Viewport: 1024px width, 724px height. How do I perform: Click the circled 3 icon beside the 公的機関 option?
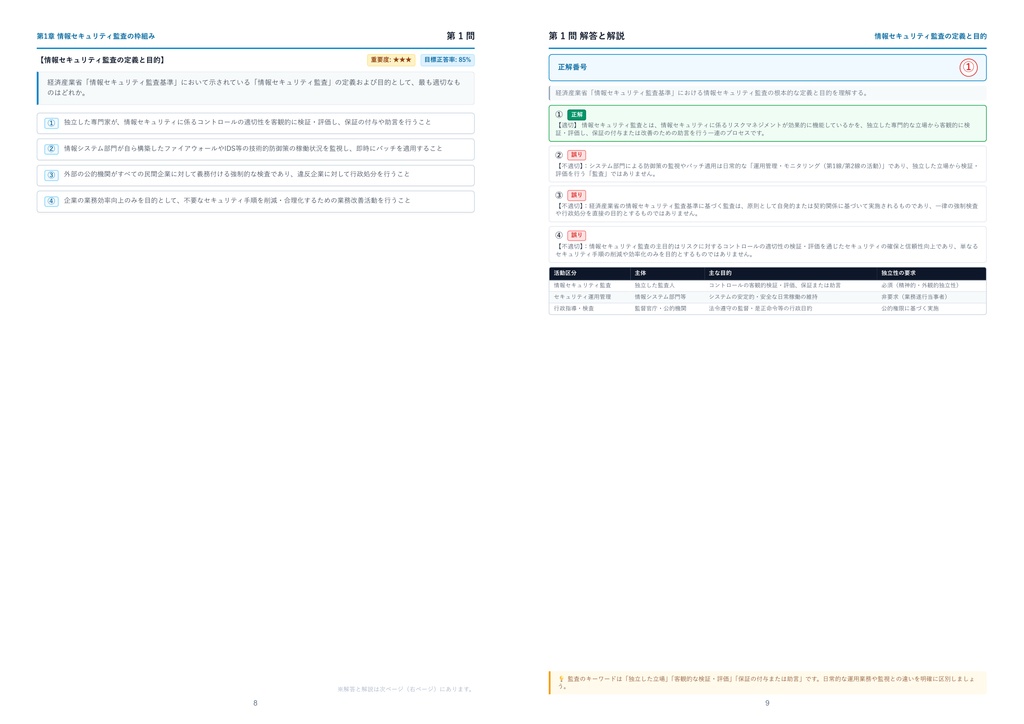(52, 175)
